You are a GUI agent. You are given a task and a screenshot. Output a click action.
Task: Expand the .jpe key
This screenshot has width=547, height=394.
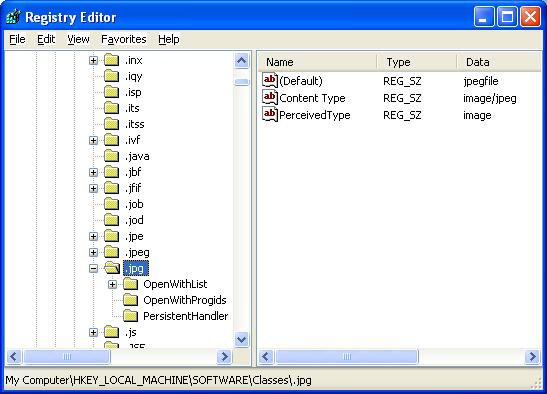[93, 237]
